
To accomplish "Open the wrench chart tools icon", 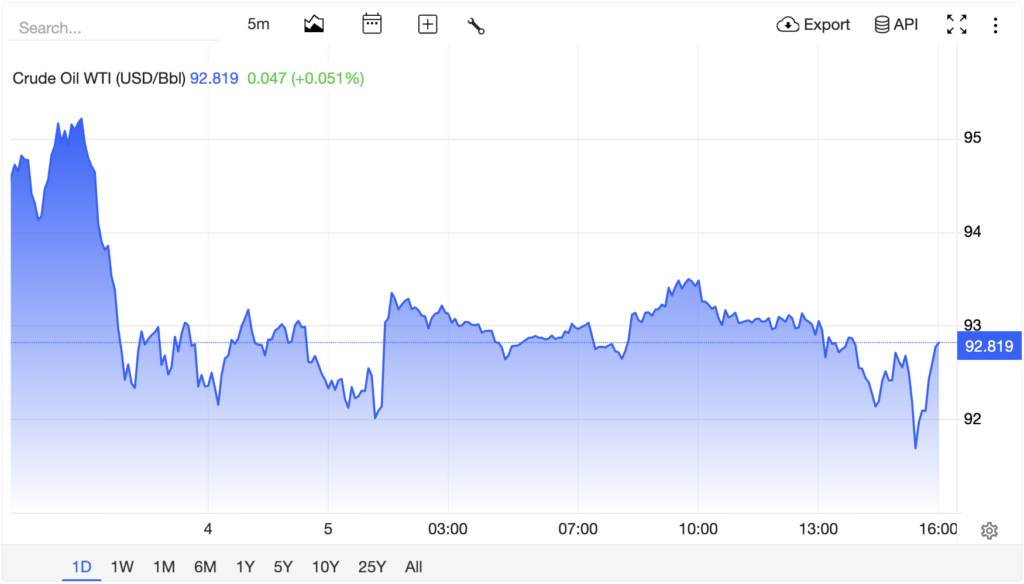I will (476, 25).
